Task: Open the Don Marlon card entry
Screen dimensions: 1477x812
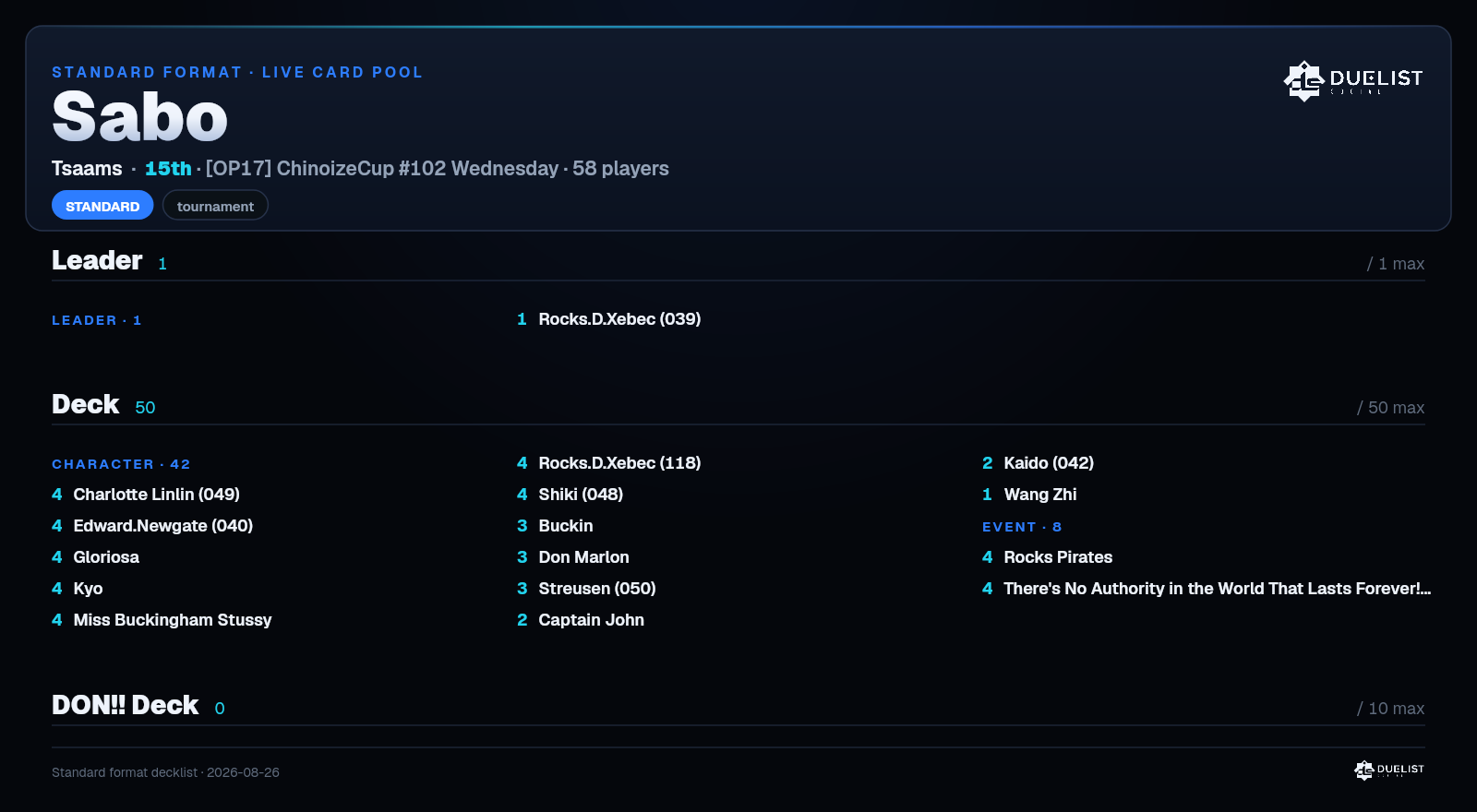Action: (573, 557)
